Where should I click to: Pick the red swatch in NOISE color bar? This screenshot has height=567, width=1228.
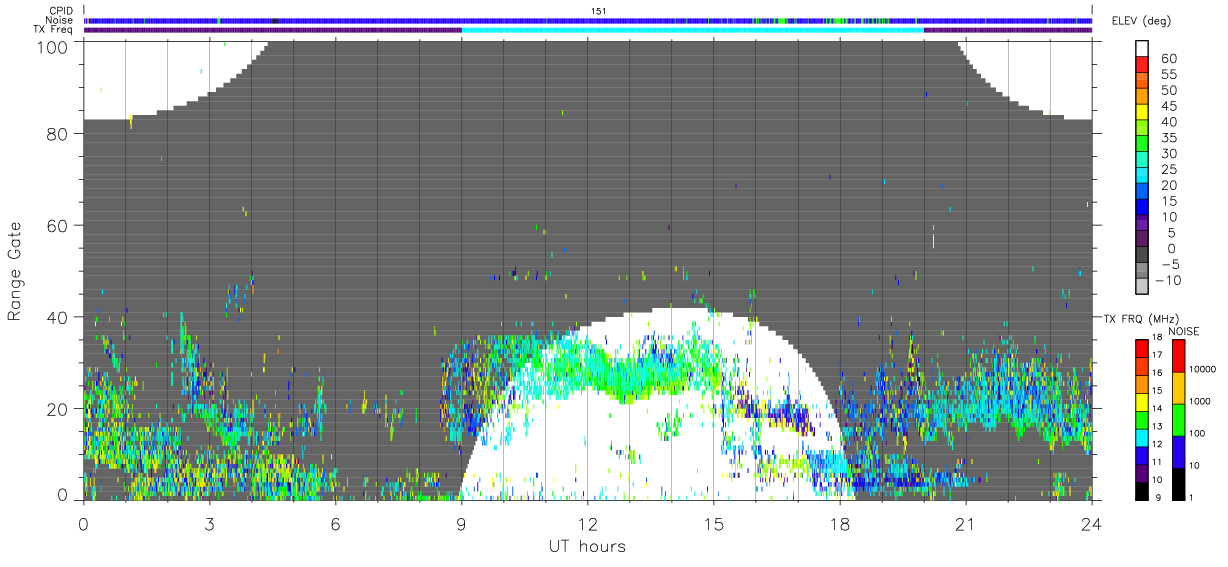(x=1178, y=356)
